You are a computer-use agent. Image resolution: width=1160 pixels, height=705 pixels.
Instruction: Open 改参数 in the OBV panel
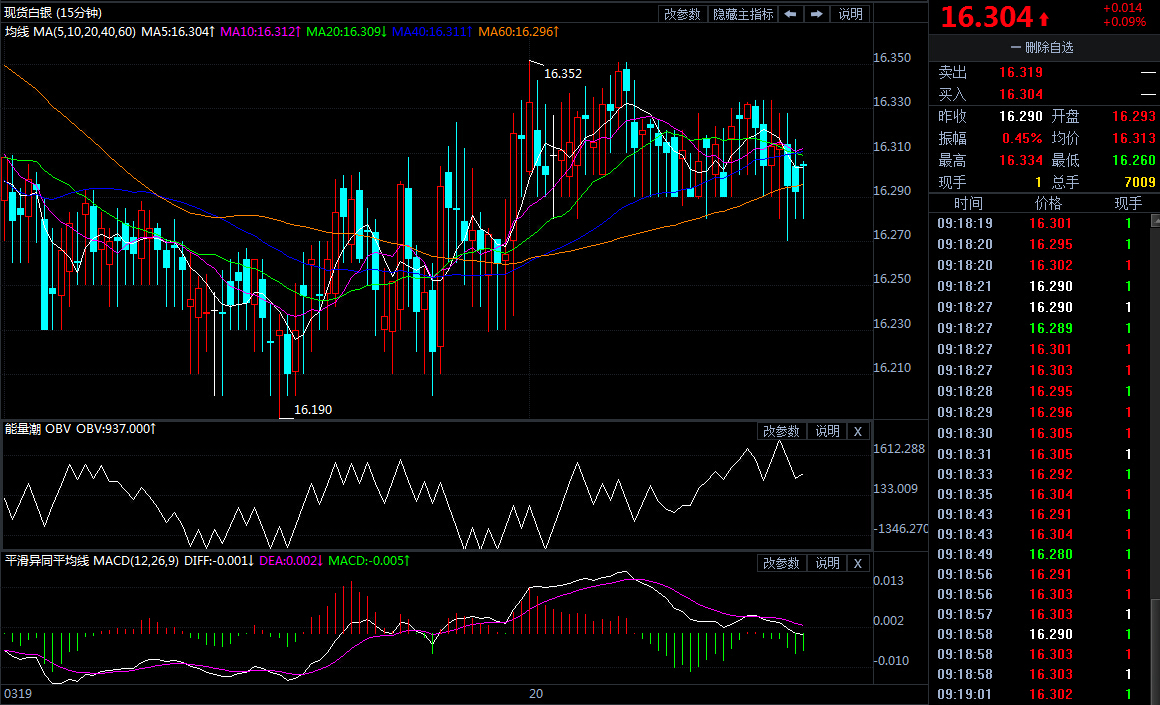coord(781,431)
